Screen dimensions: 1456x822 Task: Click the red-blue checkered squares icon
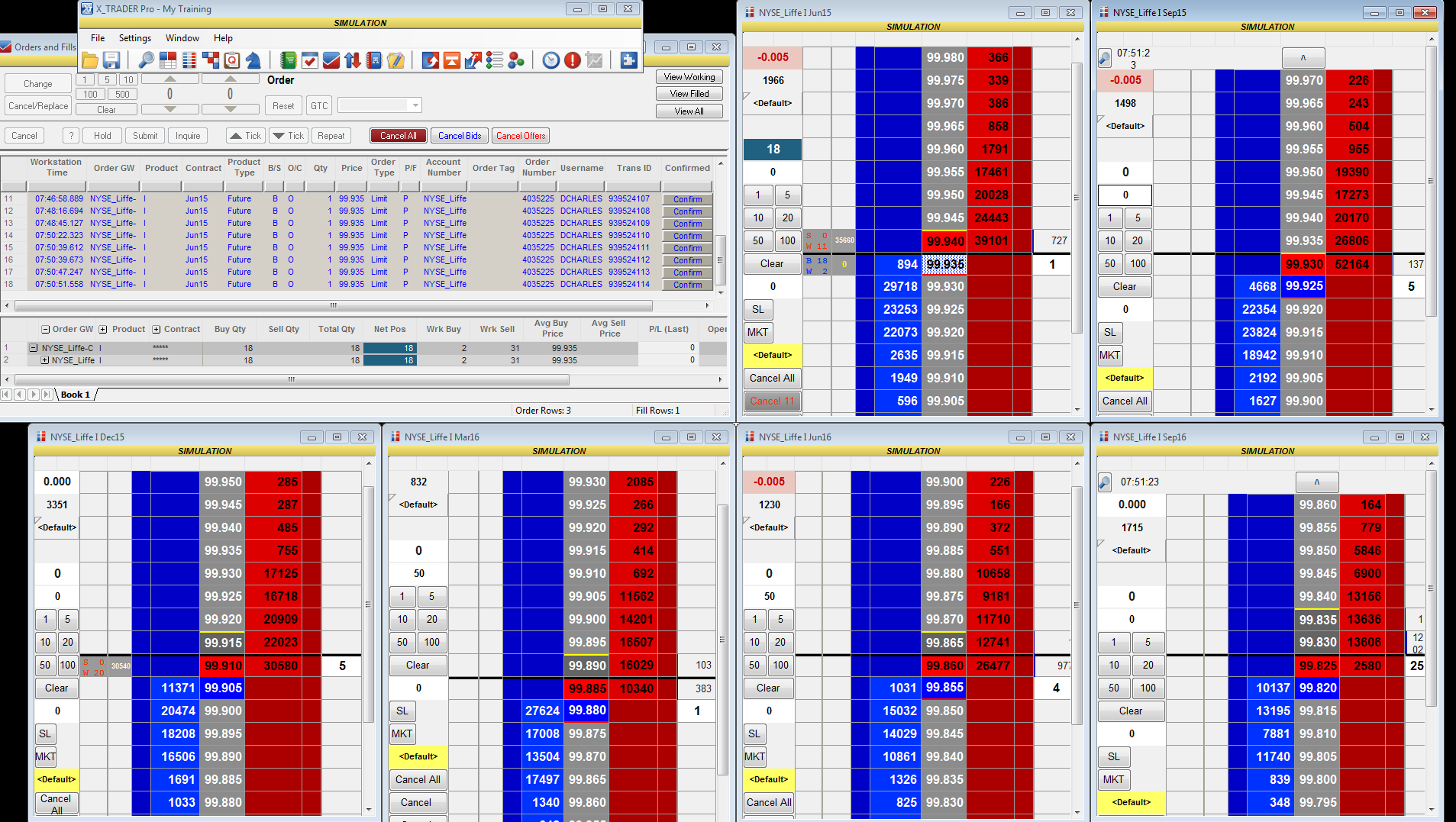pos(211,60)
